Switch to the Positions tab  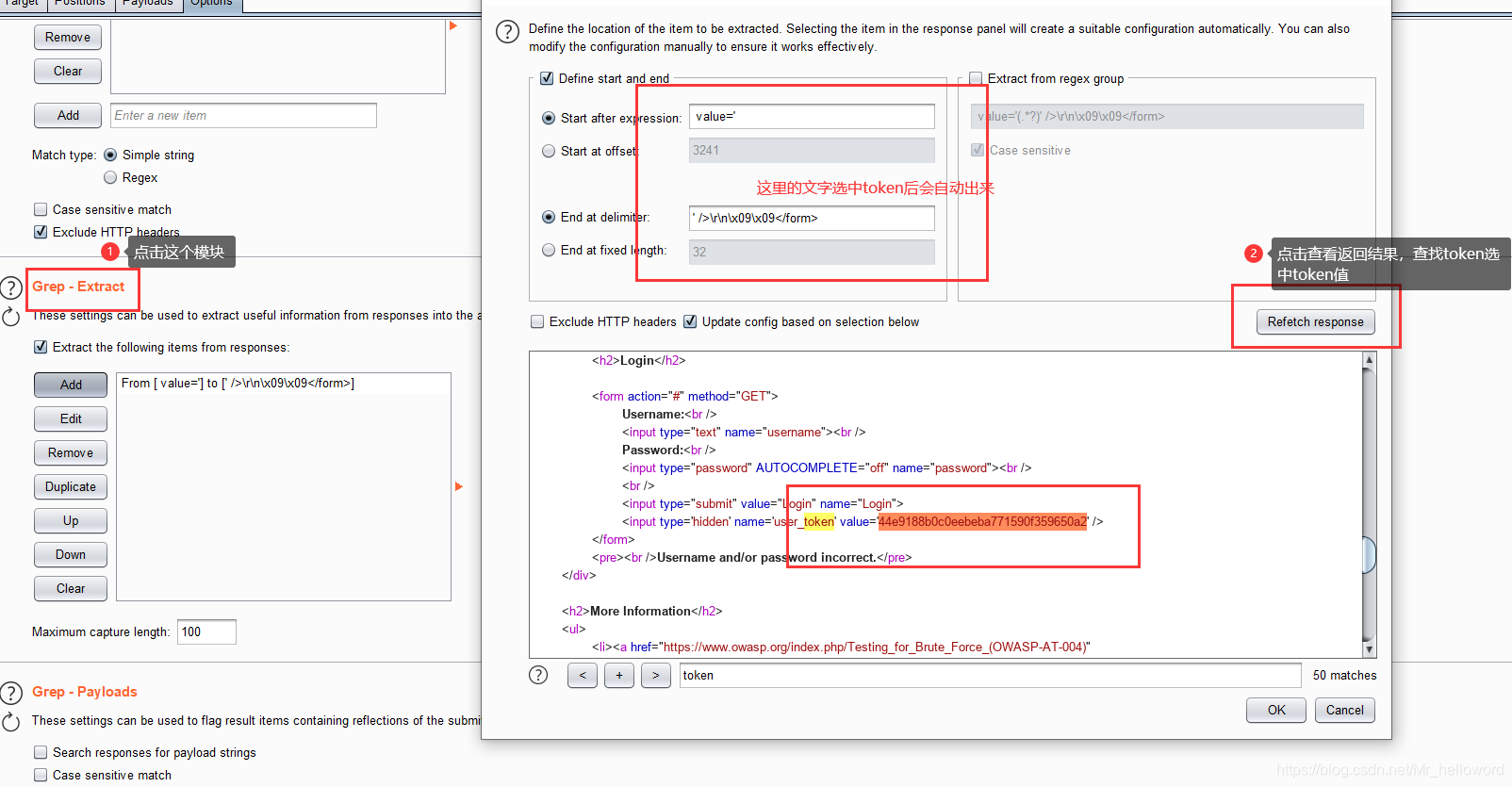point(80,4)
